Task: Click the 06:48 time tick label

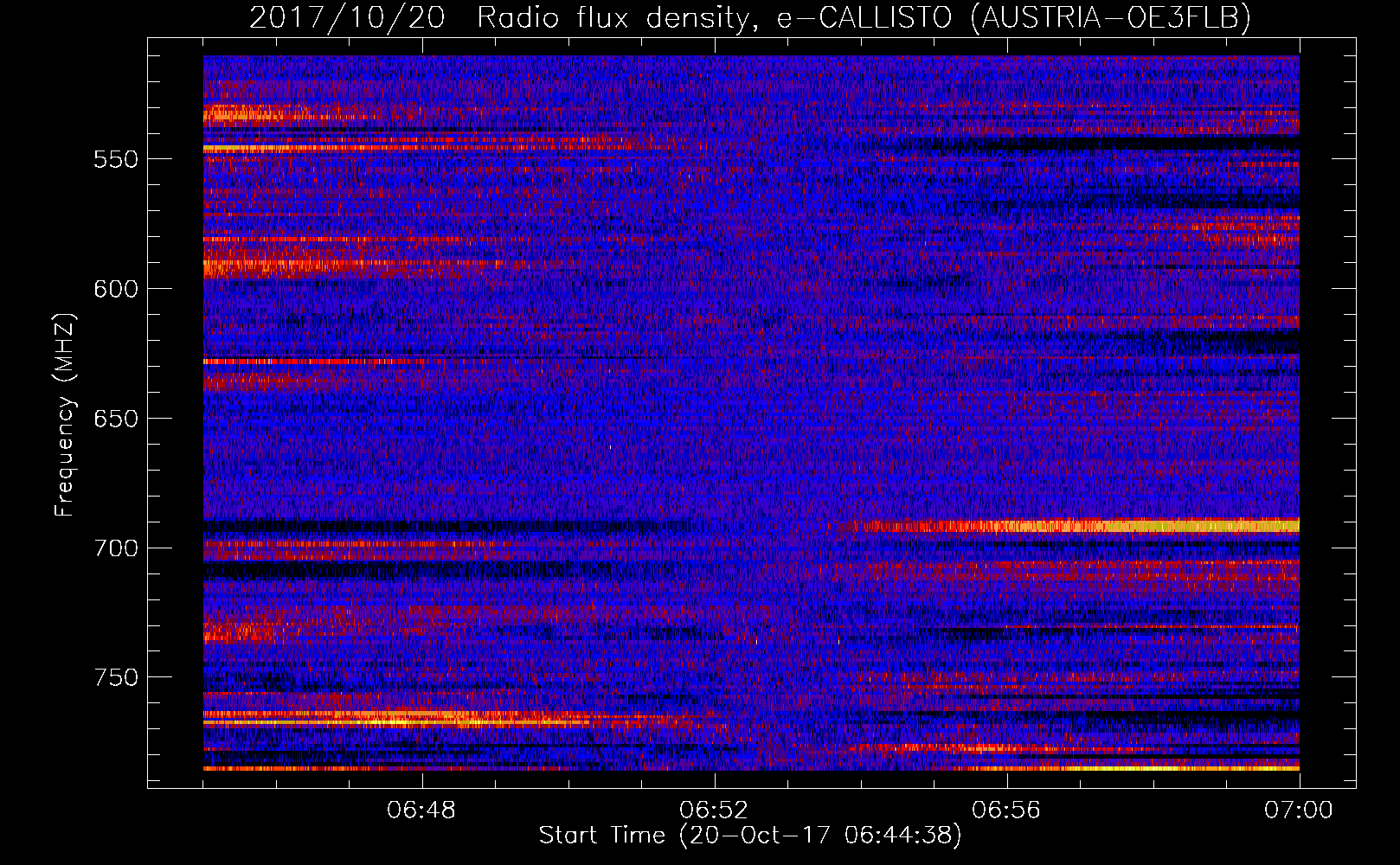Action: coord(421,811)
